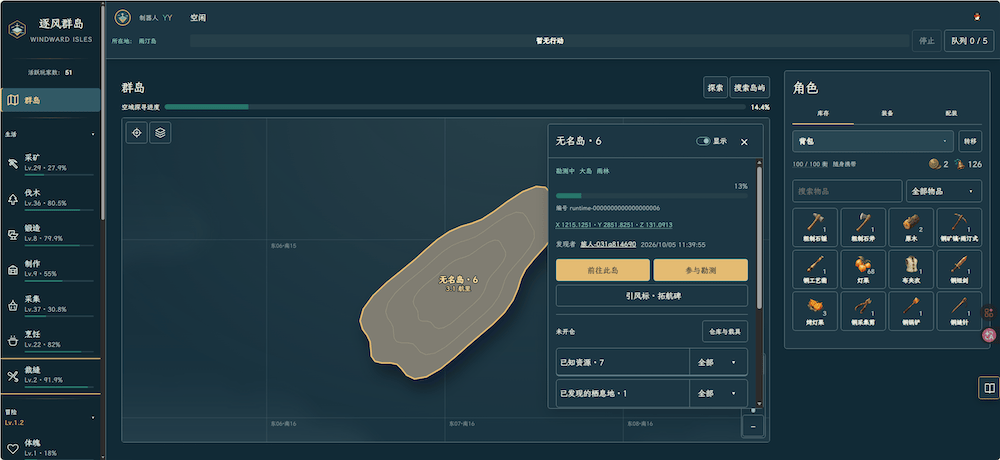Click the coin currency icon showing 2
This screenshot has width=1000, height=460.
click(934, 164)
